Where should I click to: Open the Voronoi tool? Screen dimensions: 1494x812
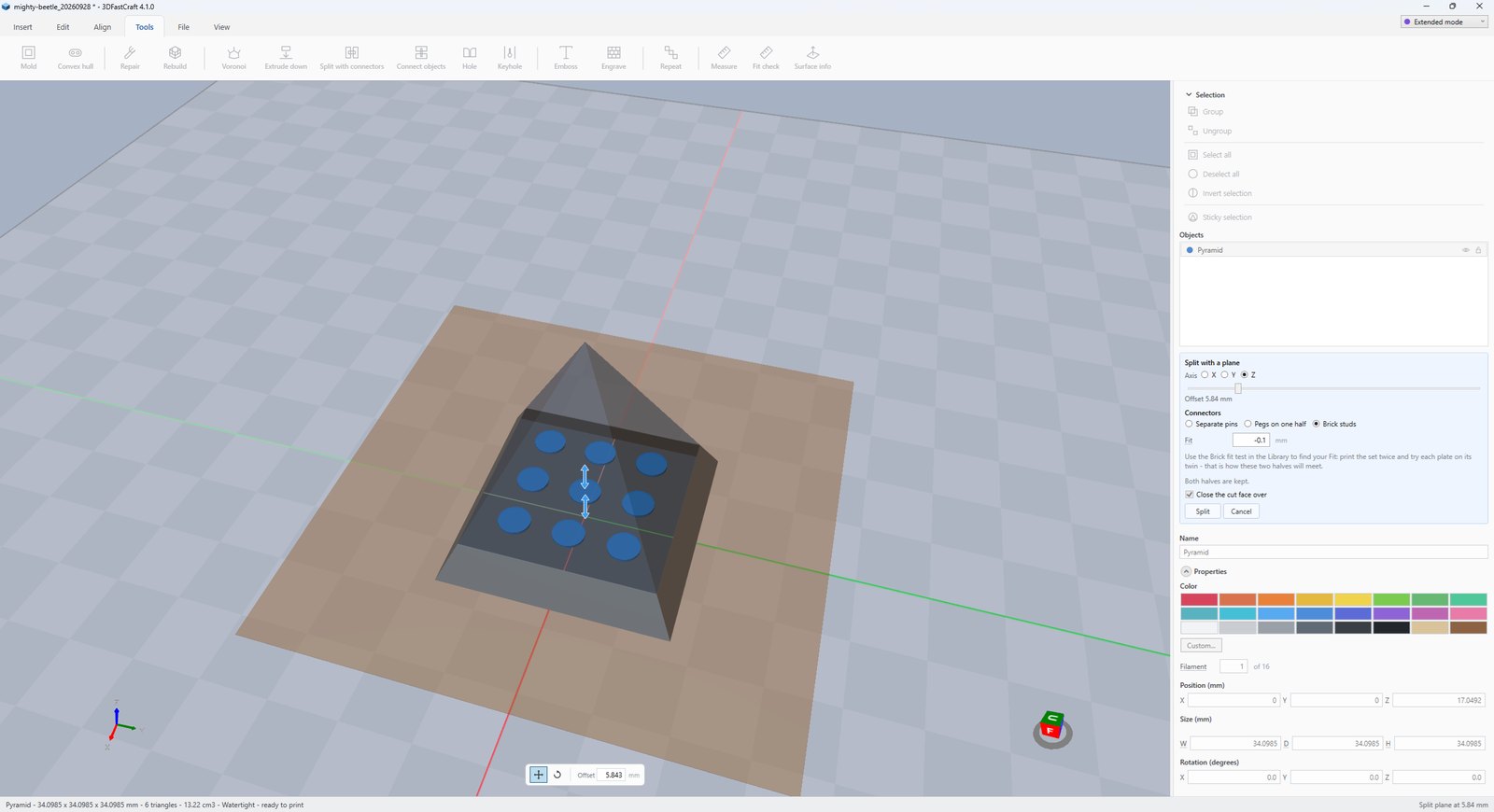(x=234, y=57)
